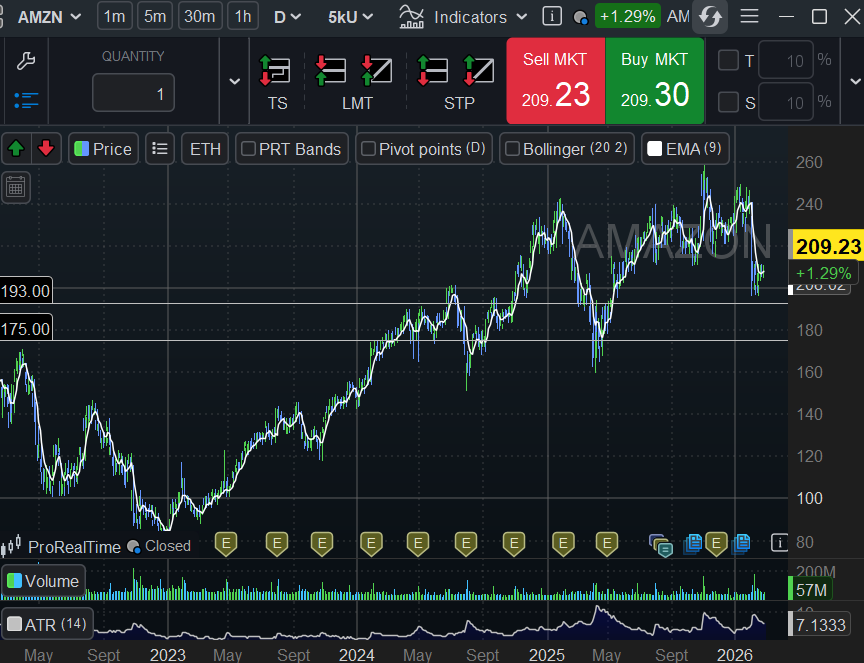The height and width of the screenshot is (663, 864).
Task: Enable the PRT Bands checkbox
Action: [x=248, y=149]
